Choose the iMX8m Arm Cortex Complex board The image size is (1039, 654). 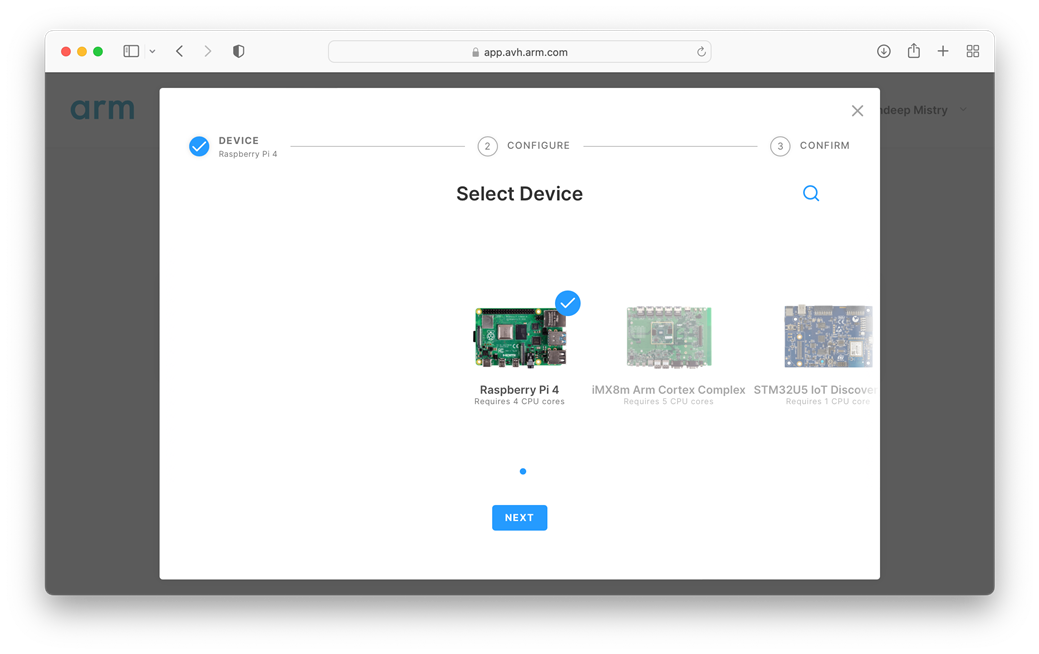pyautogui.click(x=669, y=337)
